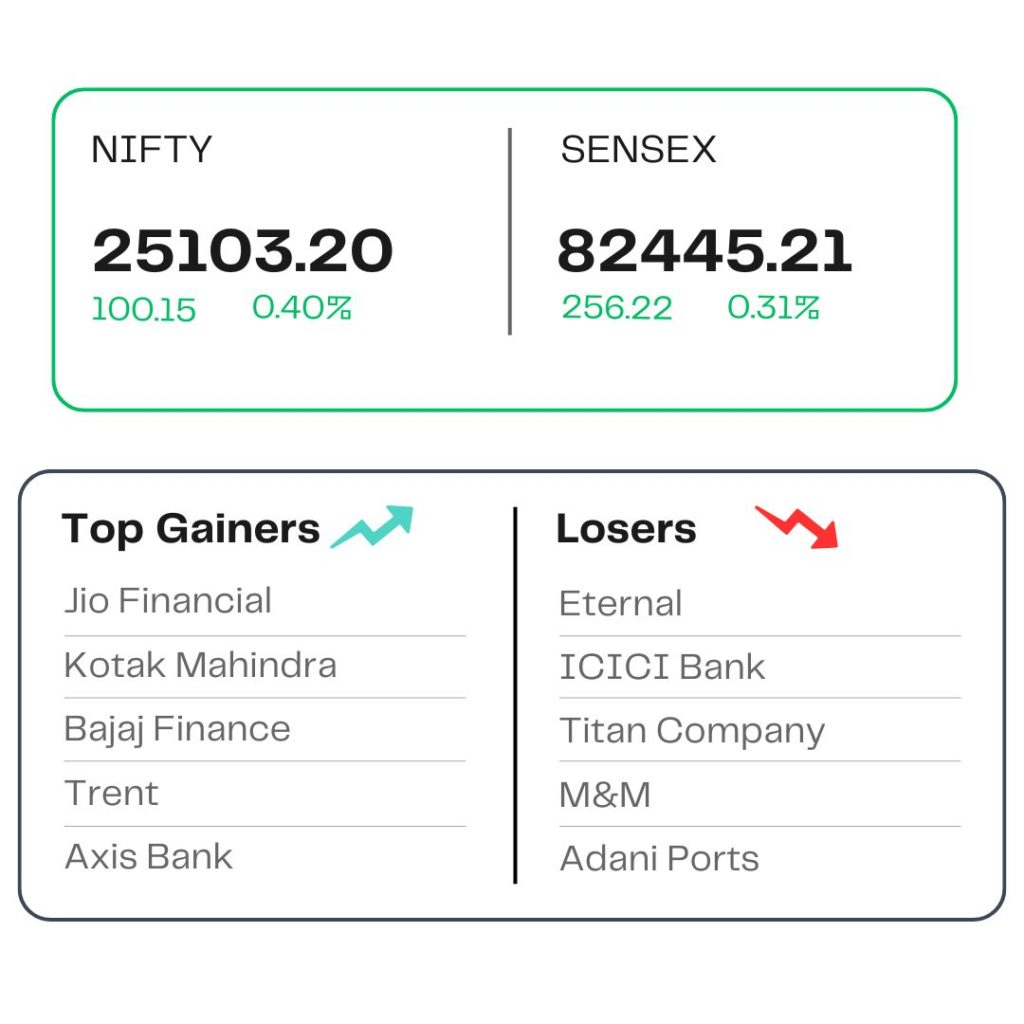
Task: Click the green upward trend arrow icon
Action: coord(372,526)
